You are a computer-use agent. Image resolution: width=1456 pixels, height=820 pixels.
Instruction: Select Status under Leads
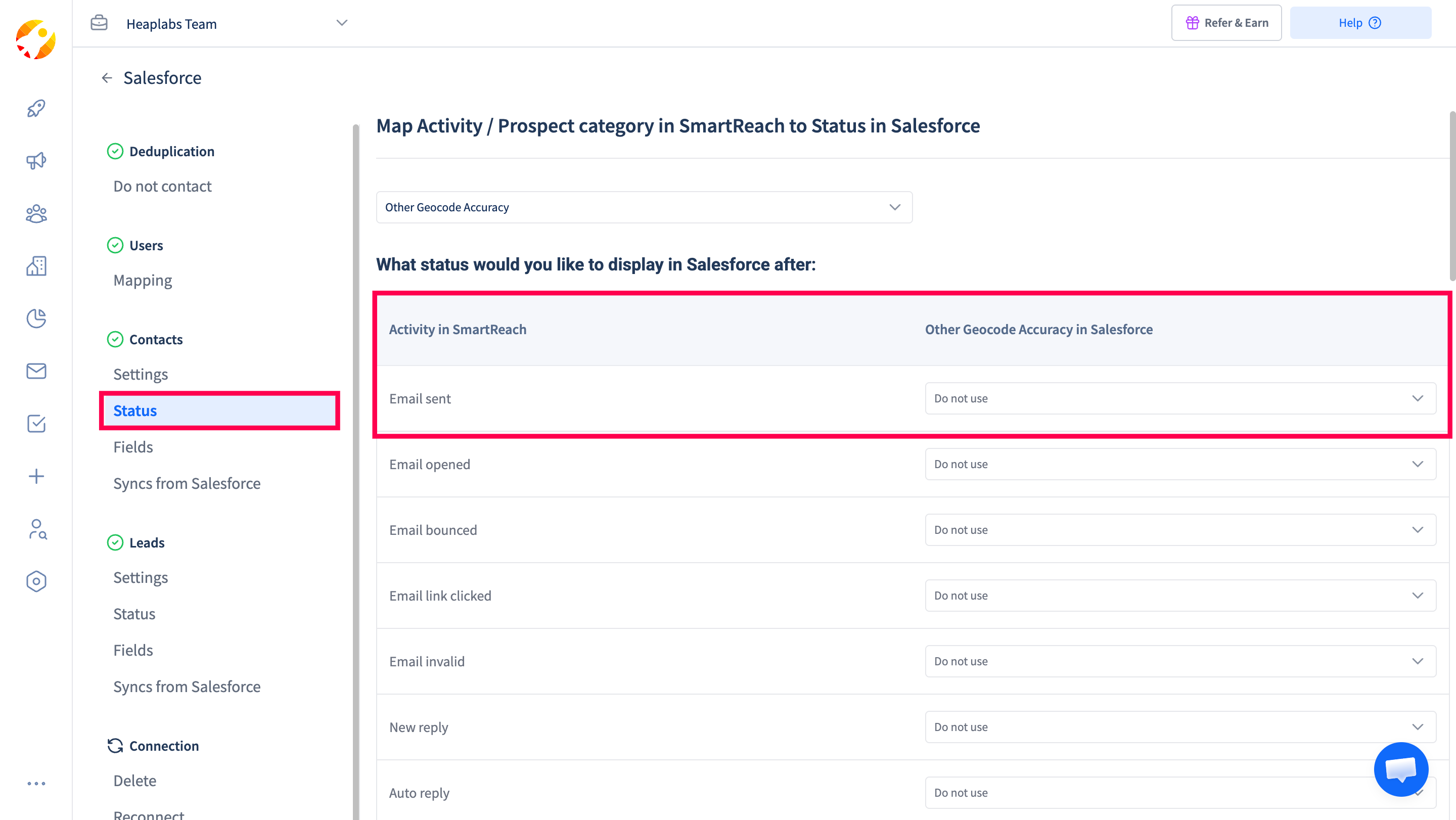[x=134, y=614]
